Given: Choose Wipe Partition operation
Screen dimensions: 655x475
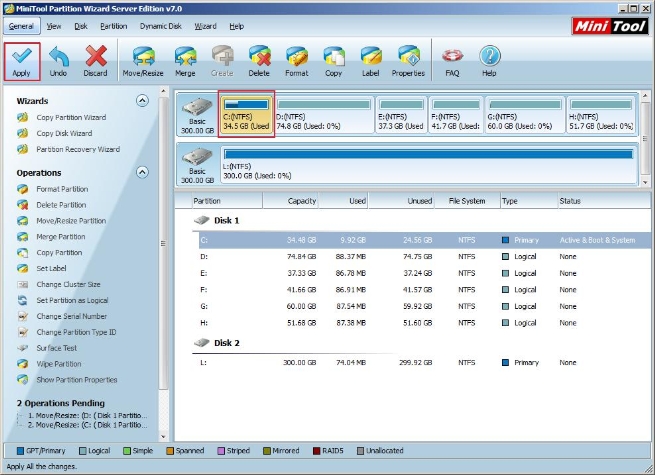Looking at the screenshot, I should (x=58, y=364).
